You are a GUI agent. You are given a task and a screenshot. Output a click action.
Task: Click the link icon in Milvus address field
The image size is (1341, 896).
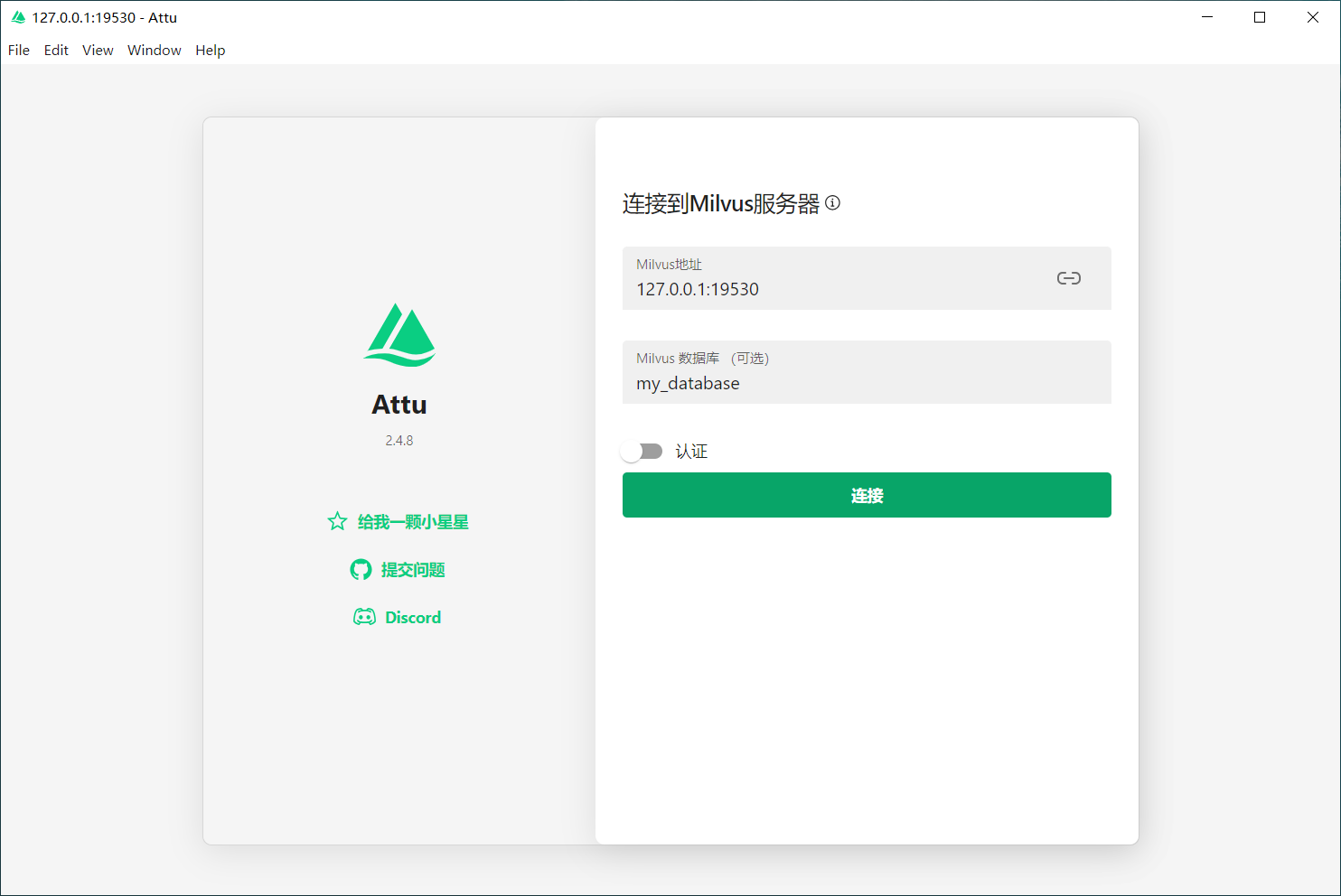1069,278
